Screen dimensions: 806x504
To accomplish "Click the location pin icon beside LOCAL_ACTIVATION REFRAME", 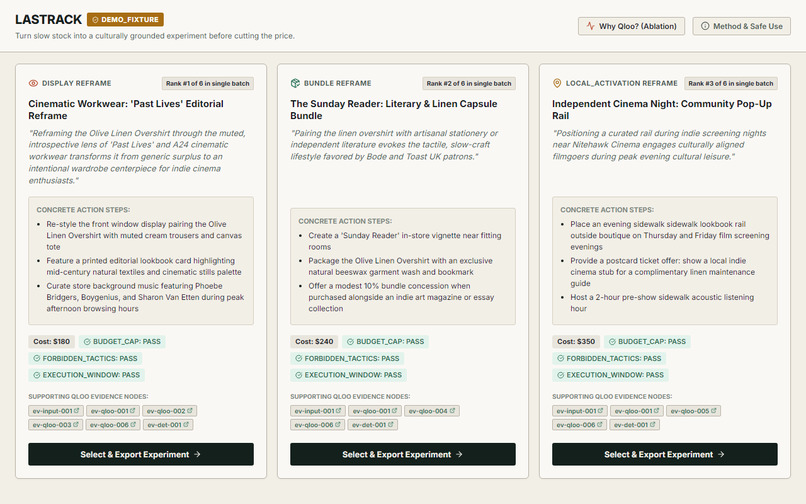I will pos(557,83).
